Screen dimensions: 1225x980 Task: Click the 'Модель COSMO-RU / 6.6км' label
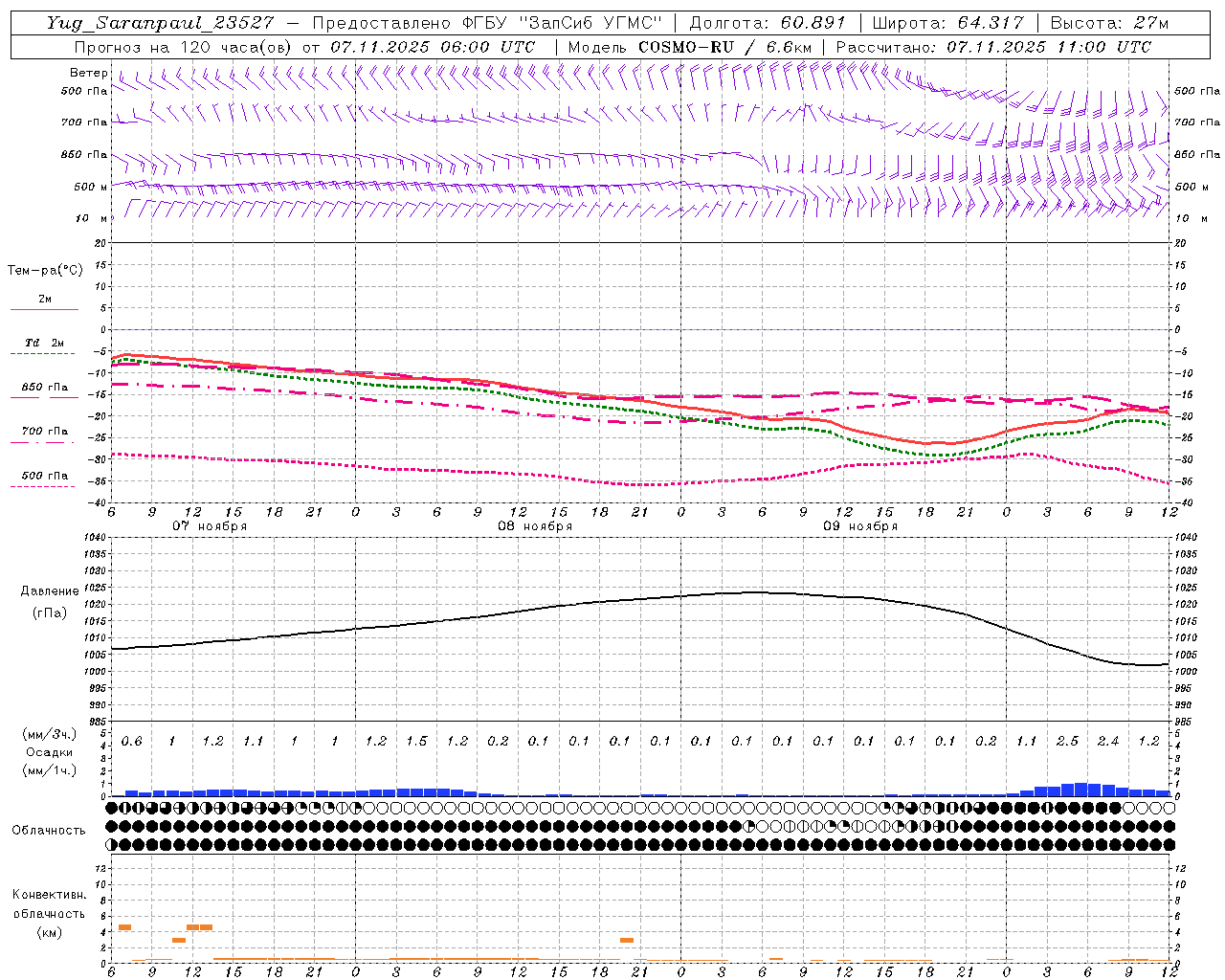point(690,47)
